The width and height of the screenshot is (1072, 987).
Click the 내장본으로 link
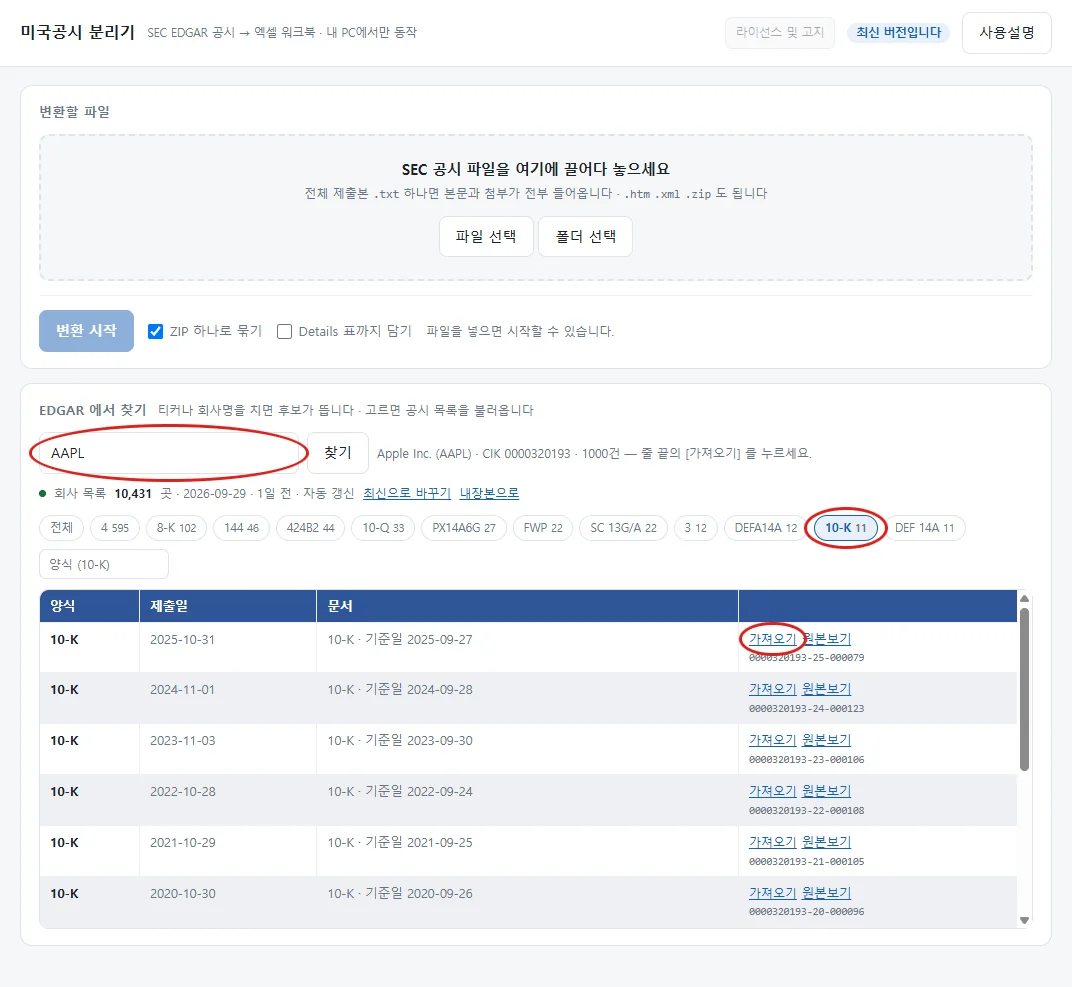click(x=490, y=494)
